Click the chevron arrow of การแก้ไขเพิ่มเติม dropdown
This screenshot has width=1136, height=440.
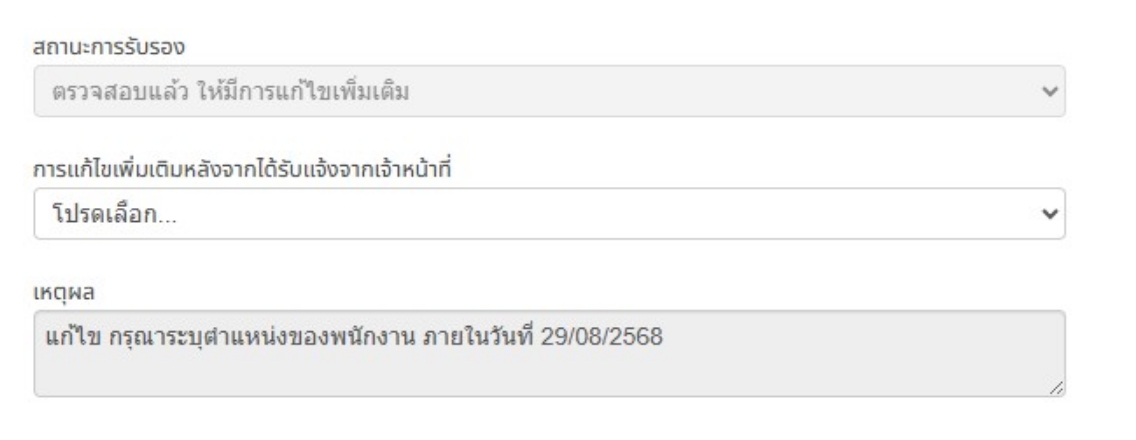click(1048, 215)
